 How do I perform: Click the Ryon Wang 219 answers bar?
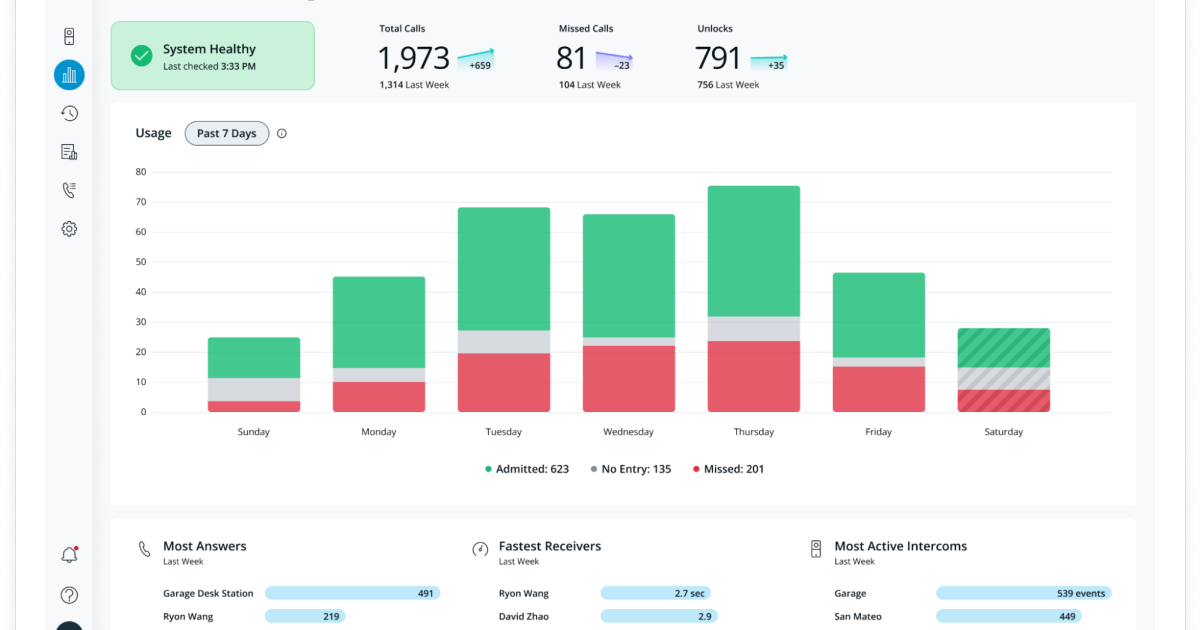coord(305,617)
